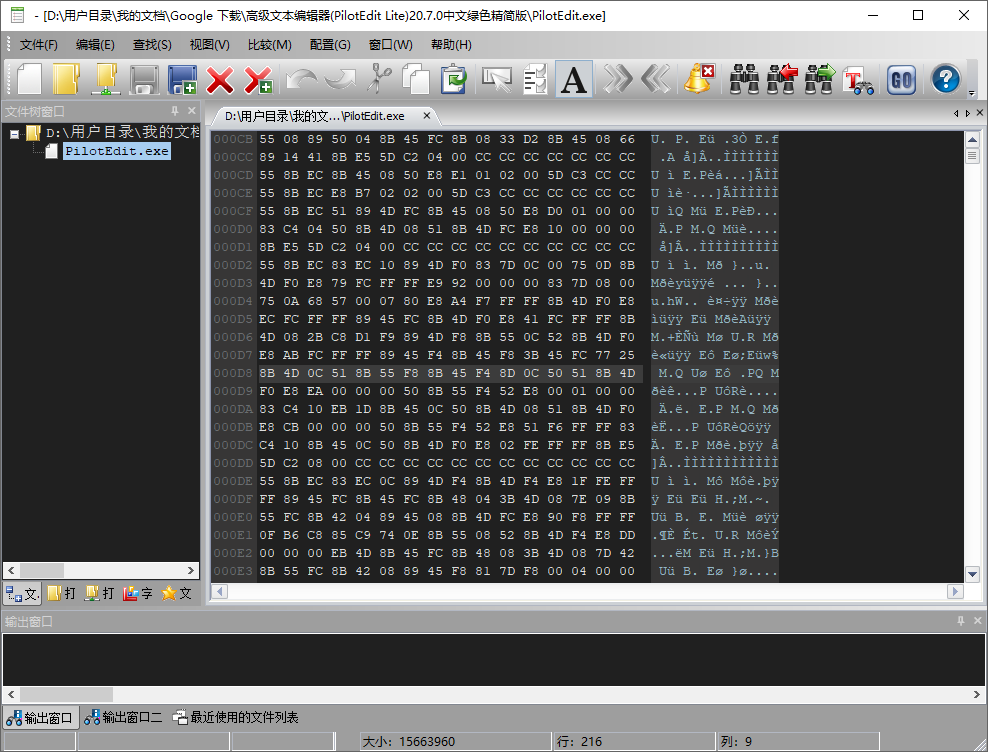Open the 比较(M) menu
988x752 pixels.
[269, 45]
